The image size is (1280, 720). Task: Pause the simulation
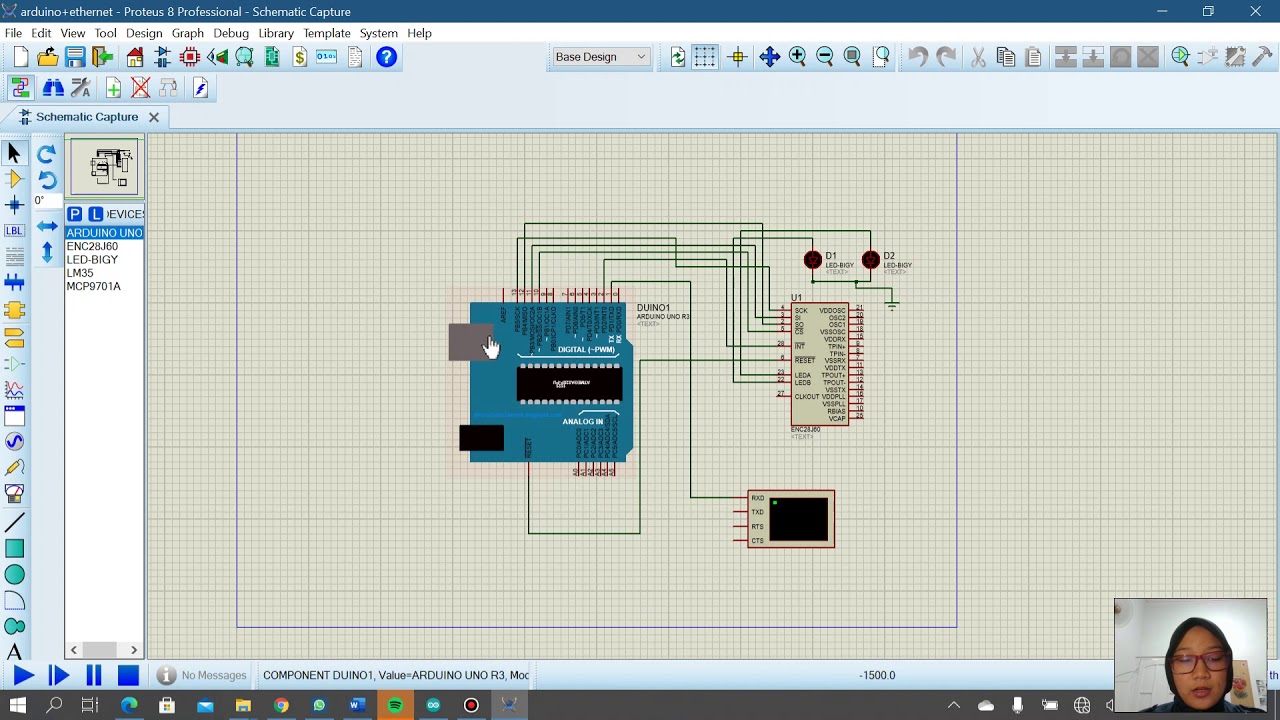click(93, 676)
